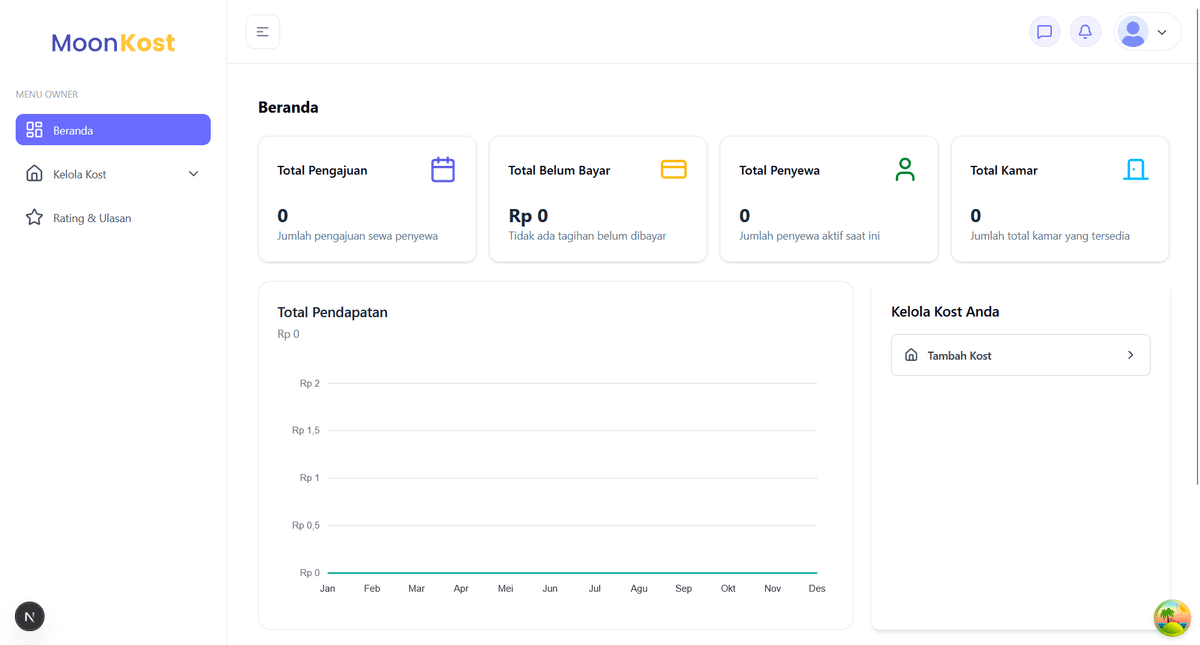Click the Tambah Kost button
1200x645 pixels.
(1020, 354)
